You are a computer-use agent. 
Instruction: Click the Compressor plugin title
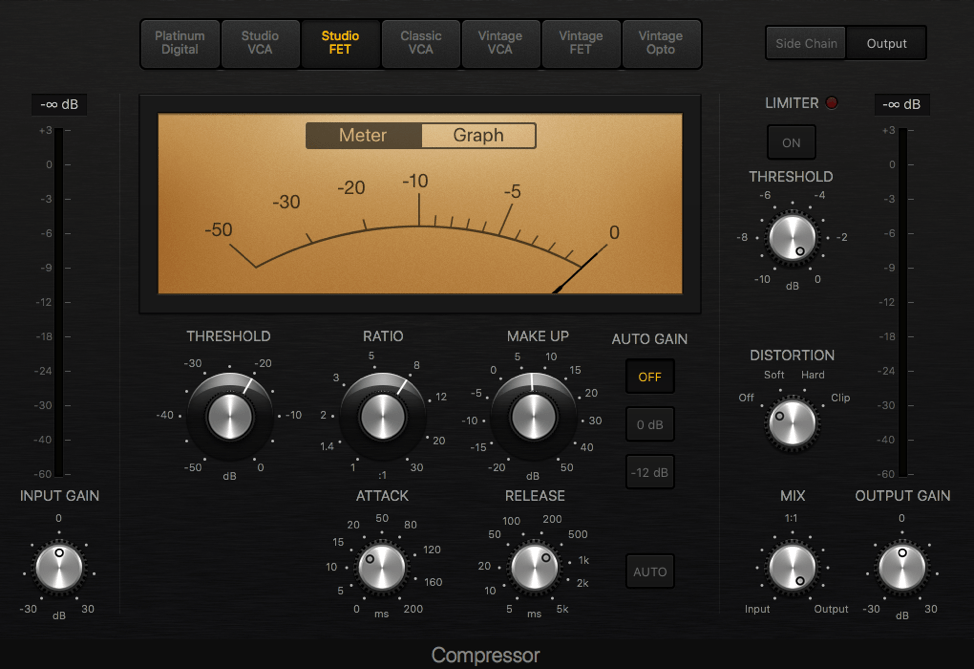(x=486, y=655)
